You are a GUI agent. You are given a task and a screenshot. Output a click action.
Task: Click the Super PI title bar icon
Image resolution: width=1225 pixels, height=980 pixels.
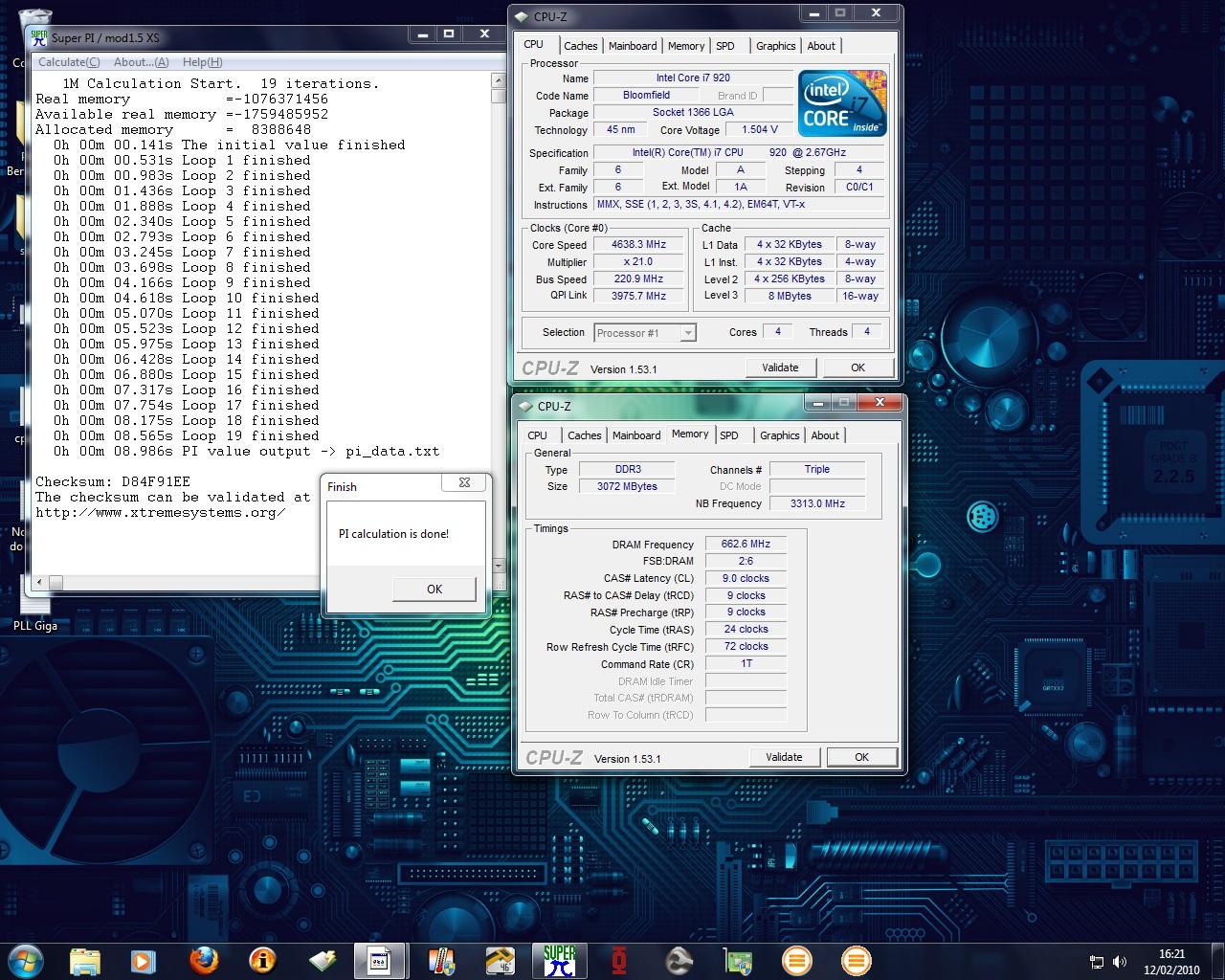pyautogui.click(x=38, y=37)
